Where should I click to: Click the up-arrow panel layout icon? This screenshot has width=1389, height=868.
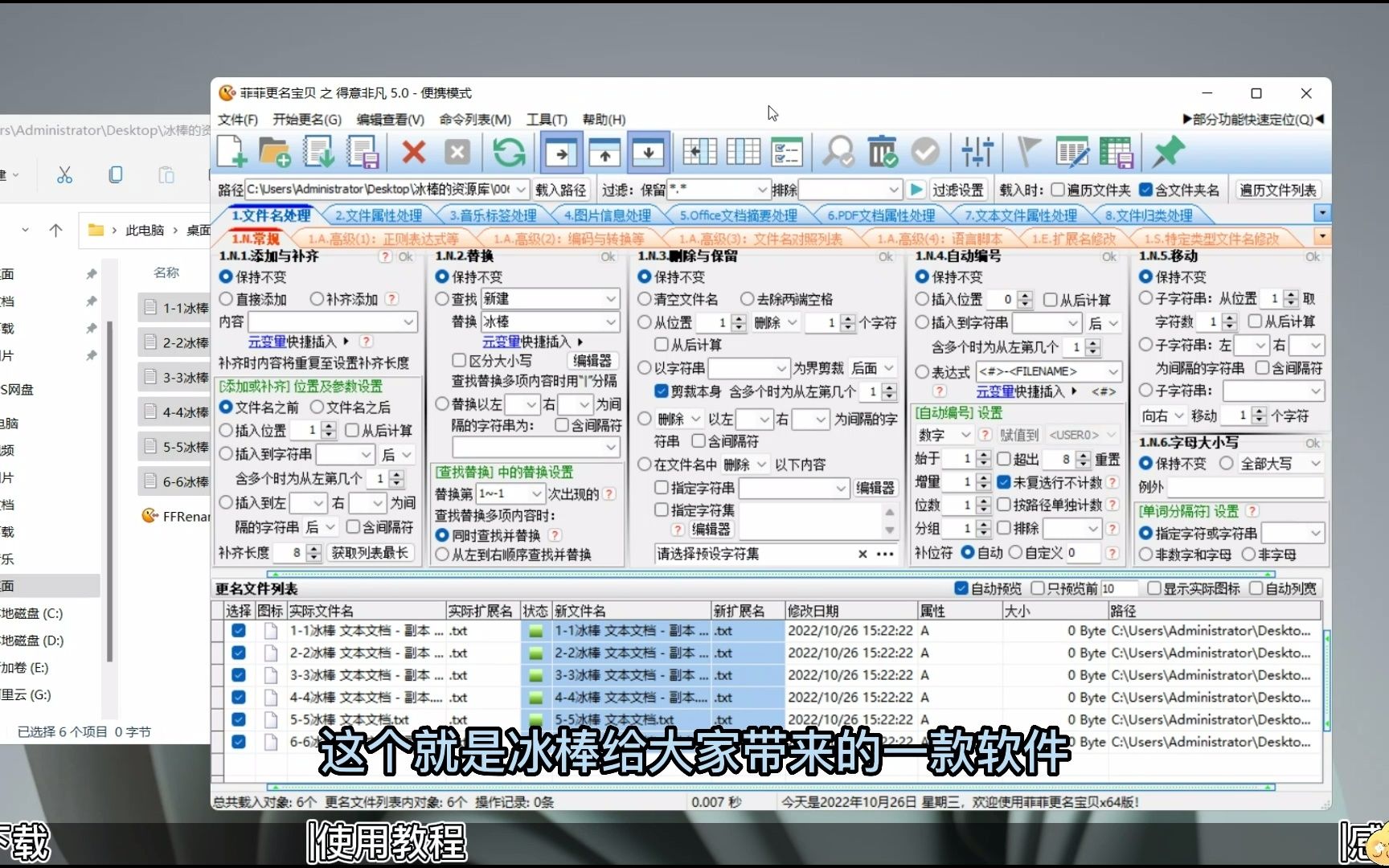coord(604,152)
